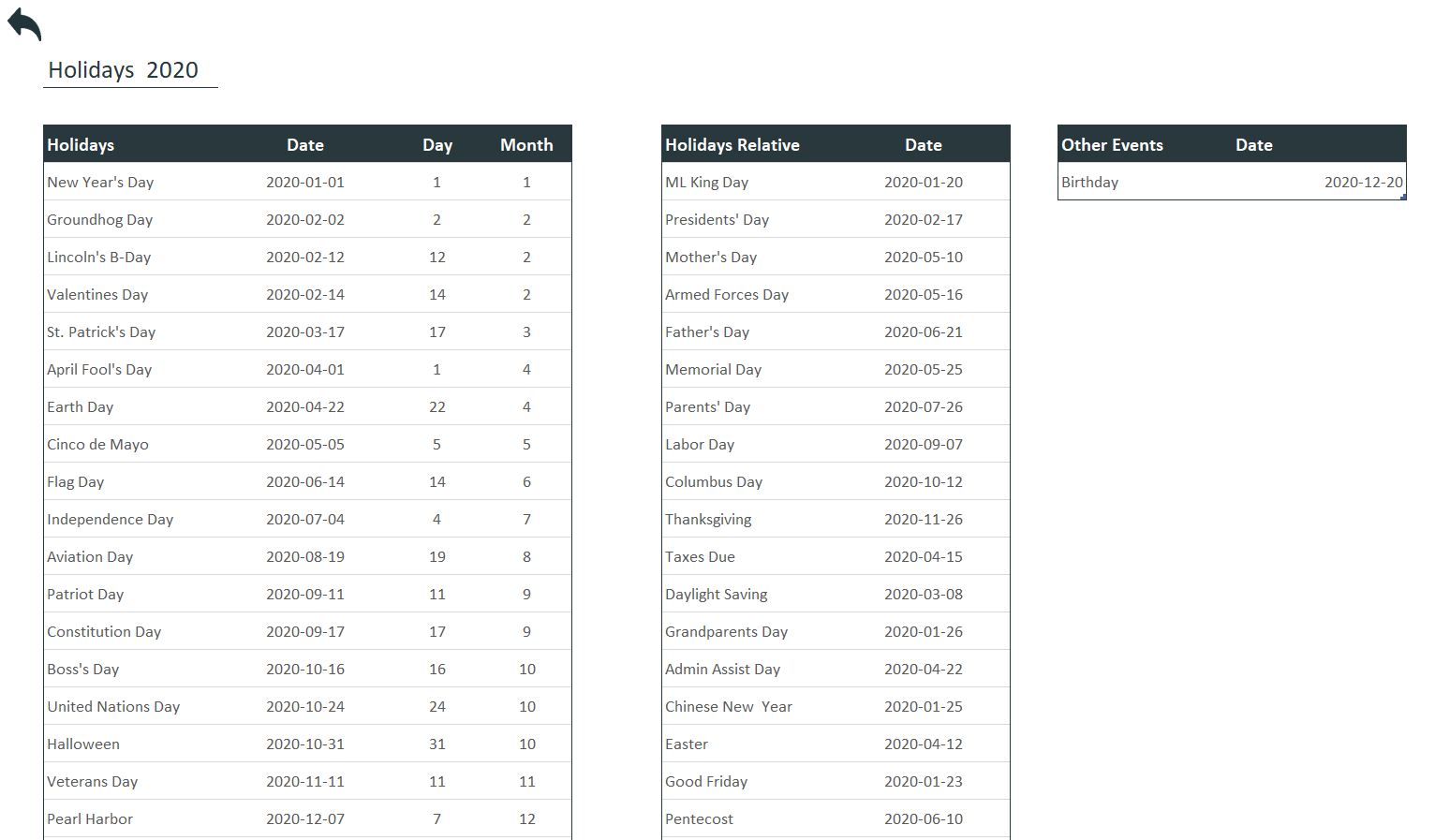
Task: Click the Pearl Harbor cell
Action: point(90,819)
